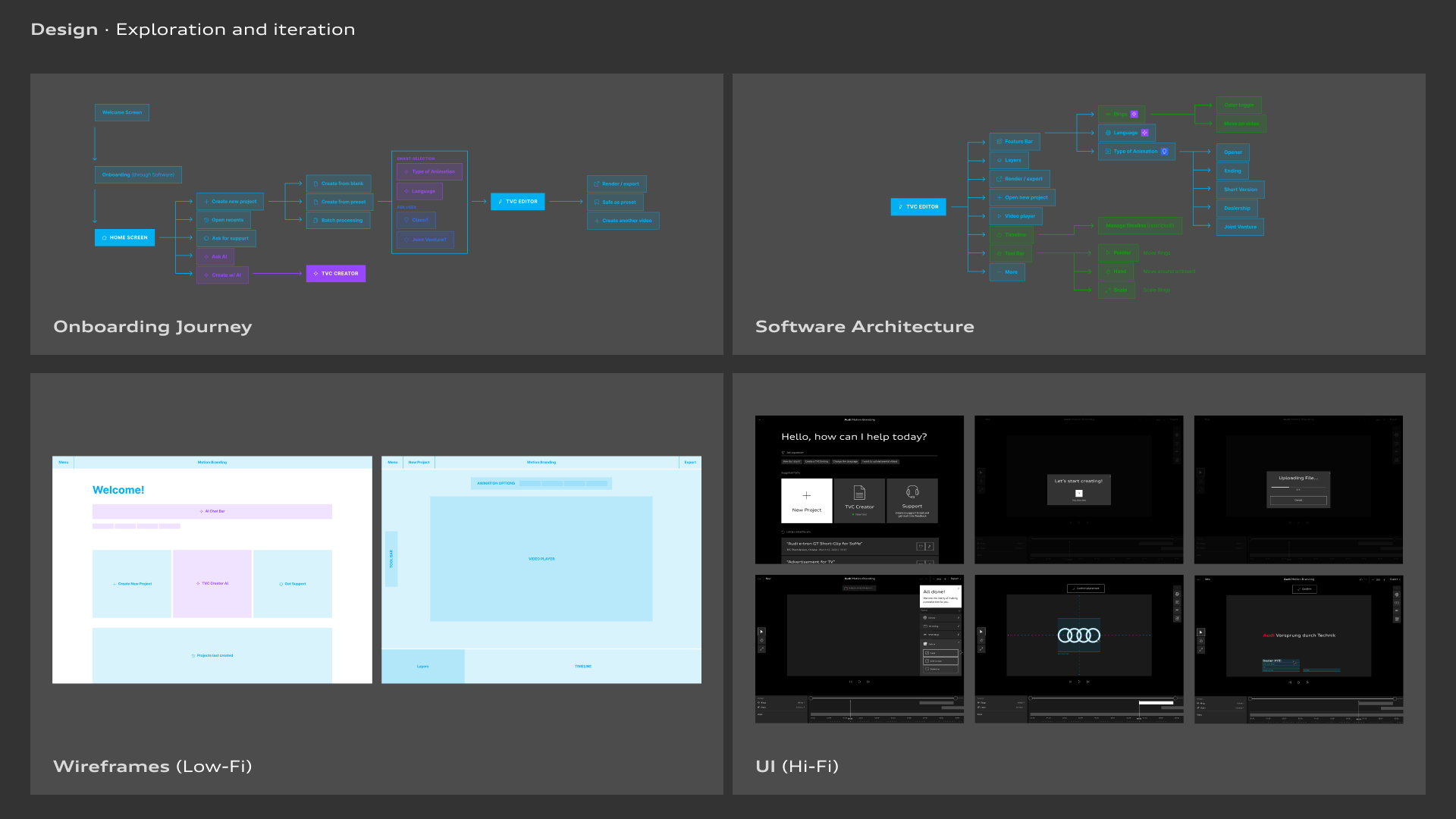Click the blue badge on Type of Animation

pyautogui.click(x=1165, y=152)
